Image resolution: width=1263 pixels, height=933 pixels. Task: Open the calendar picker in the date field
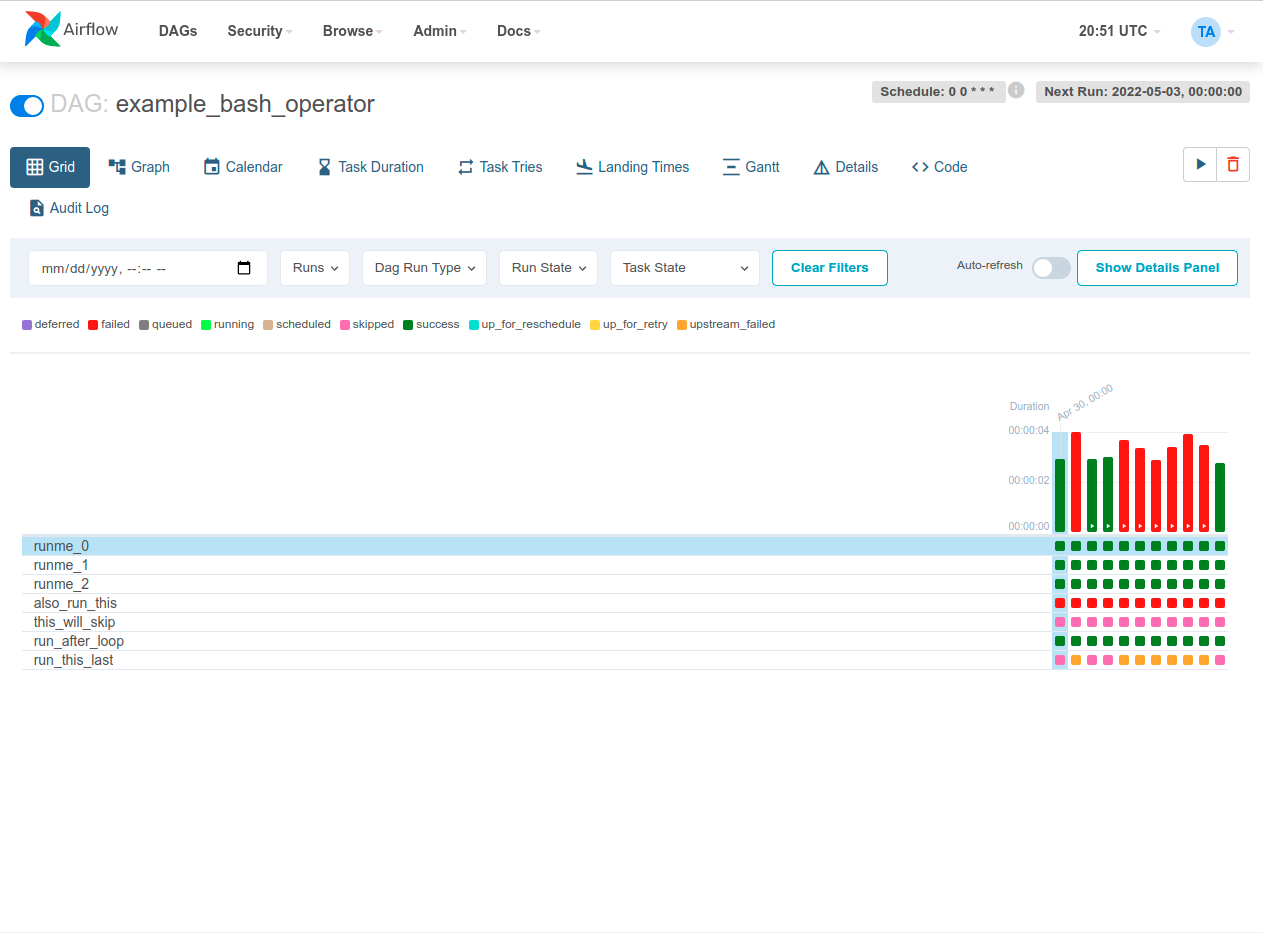click(244, 268)
